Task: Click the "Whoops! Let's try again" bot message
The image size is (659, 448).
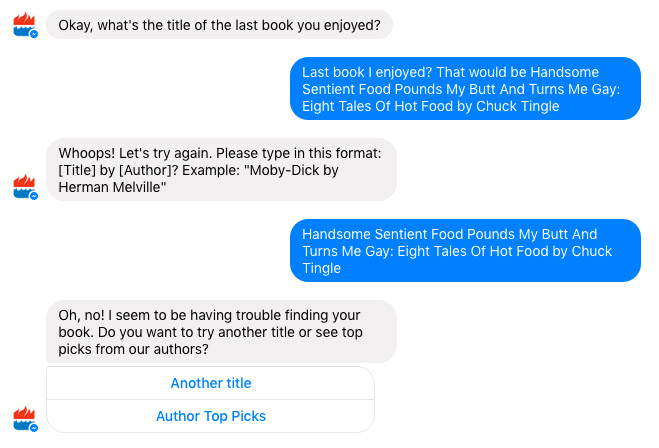Action: (x=221, y=169)
